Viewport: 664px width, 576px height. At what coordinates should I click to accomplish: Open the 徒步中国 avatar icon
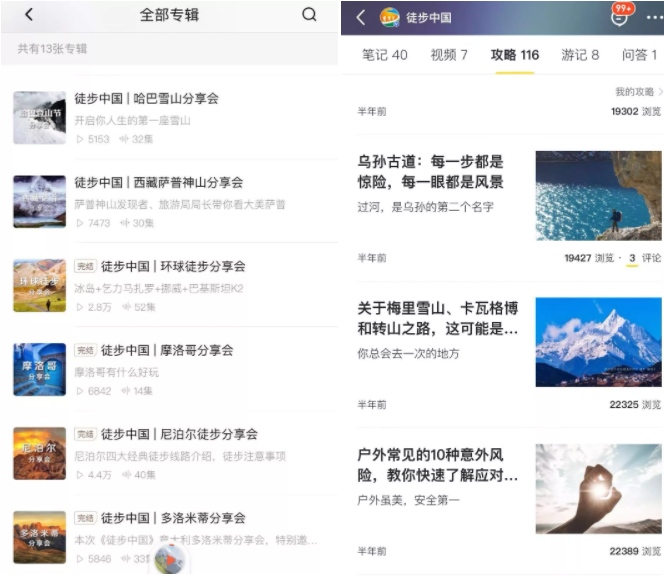point(389,17)
